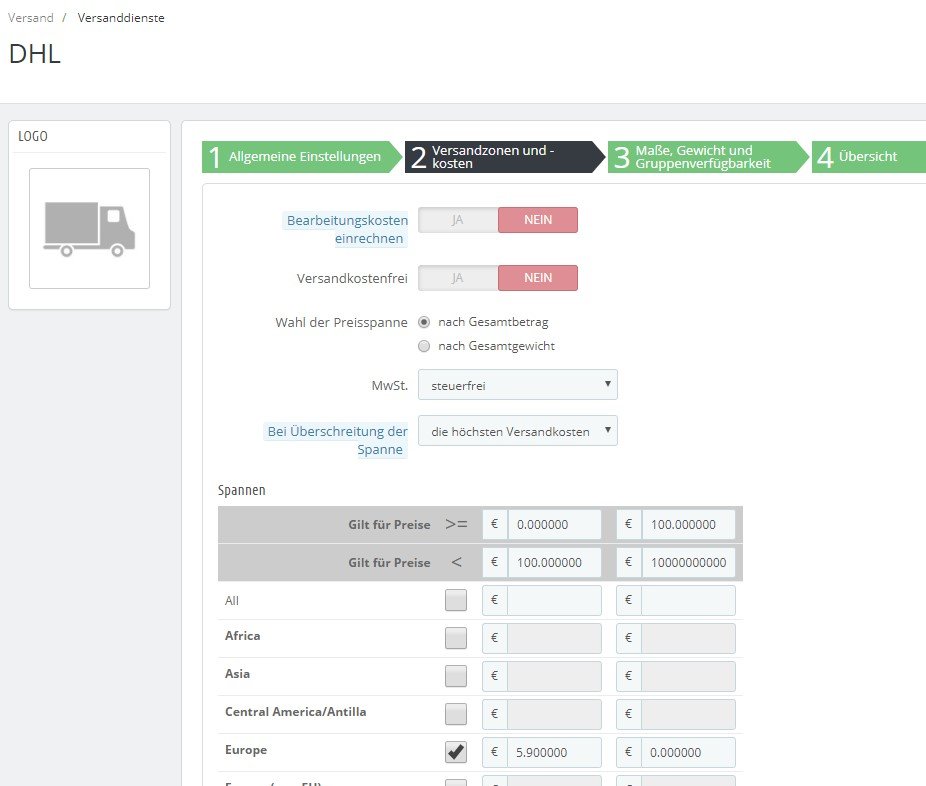
Task: Check the Asia zone checkbox
Action: click(456, 676)
